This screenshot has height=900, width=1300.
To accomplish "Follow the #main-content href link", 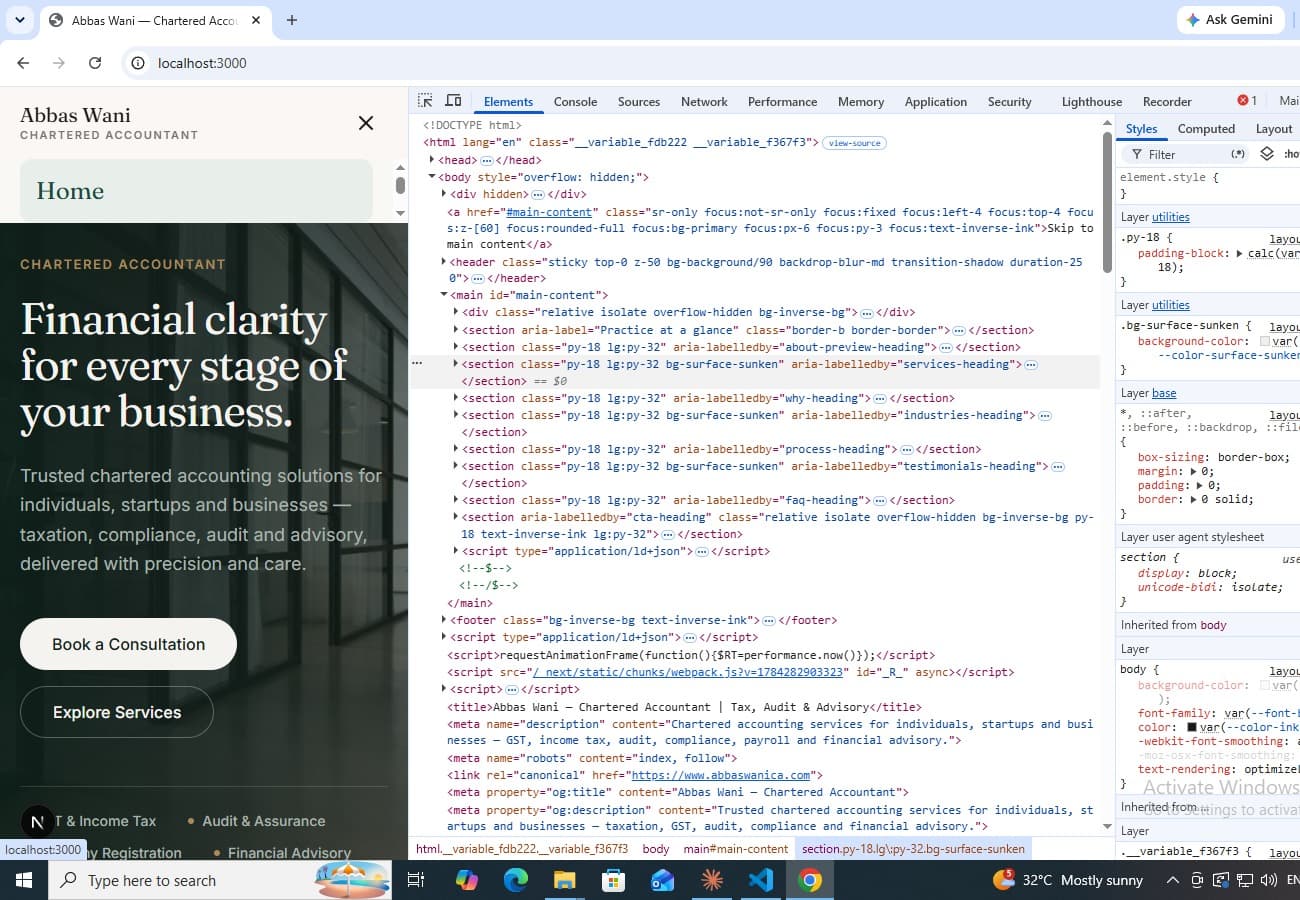I will (549, 212).
